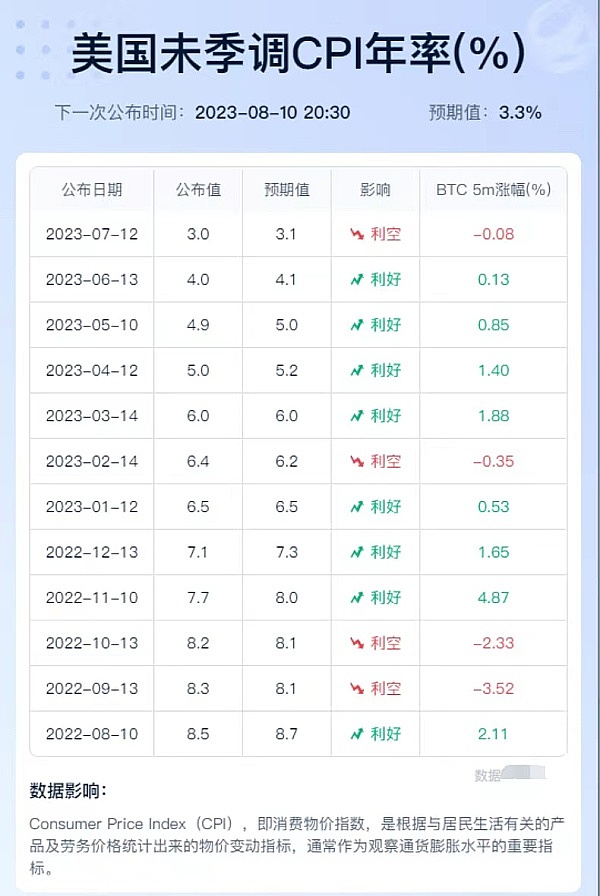Click the red down-arrow icon in 2022-10-13 row
Screen dimensions: 600x896
click(357, 643)
